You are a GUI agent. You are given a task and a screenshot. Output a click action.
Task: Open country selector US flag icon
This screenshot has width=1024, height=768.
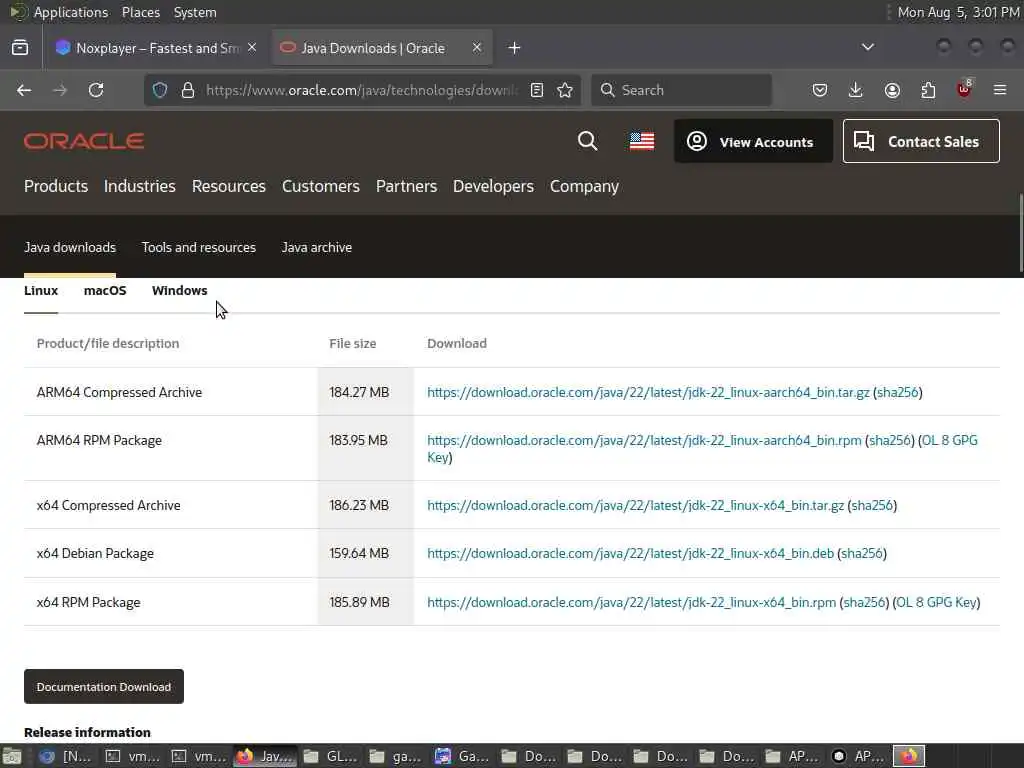click(x=641, y=141)
